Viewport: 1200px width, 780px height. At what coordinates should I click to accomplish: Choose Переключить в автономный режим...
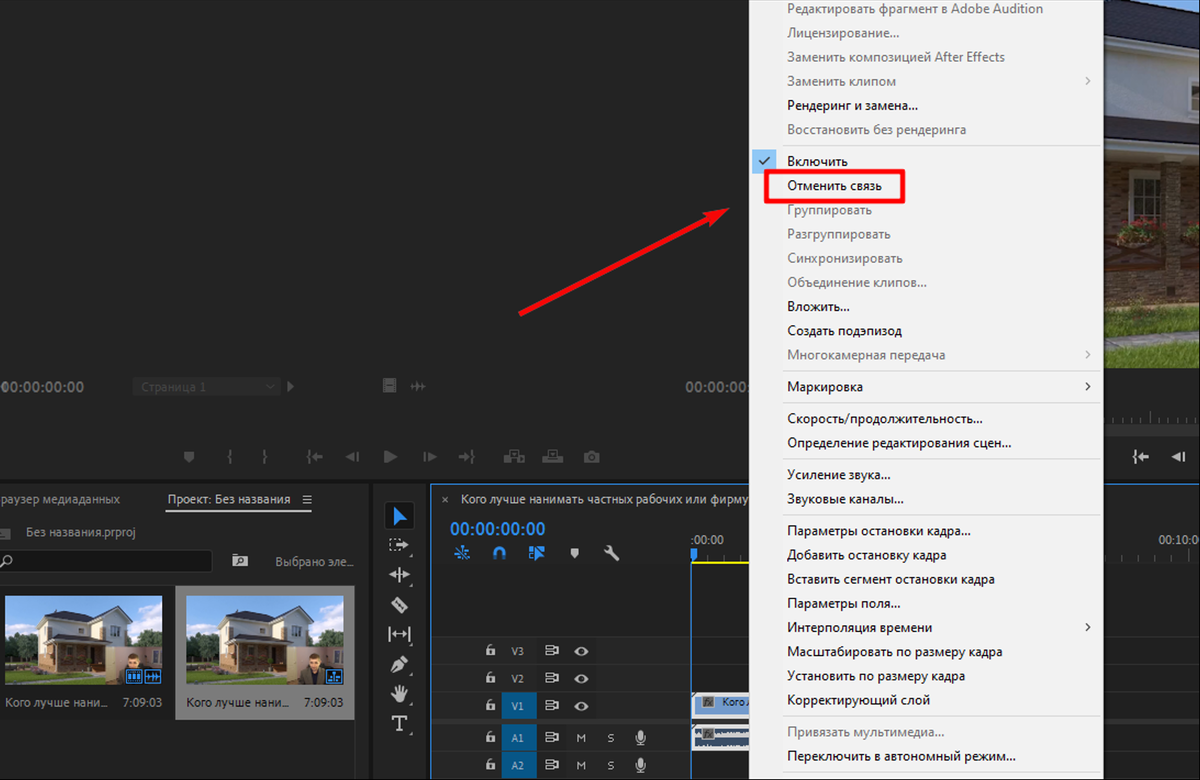coord(901,756)
